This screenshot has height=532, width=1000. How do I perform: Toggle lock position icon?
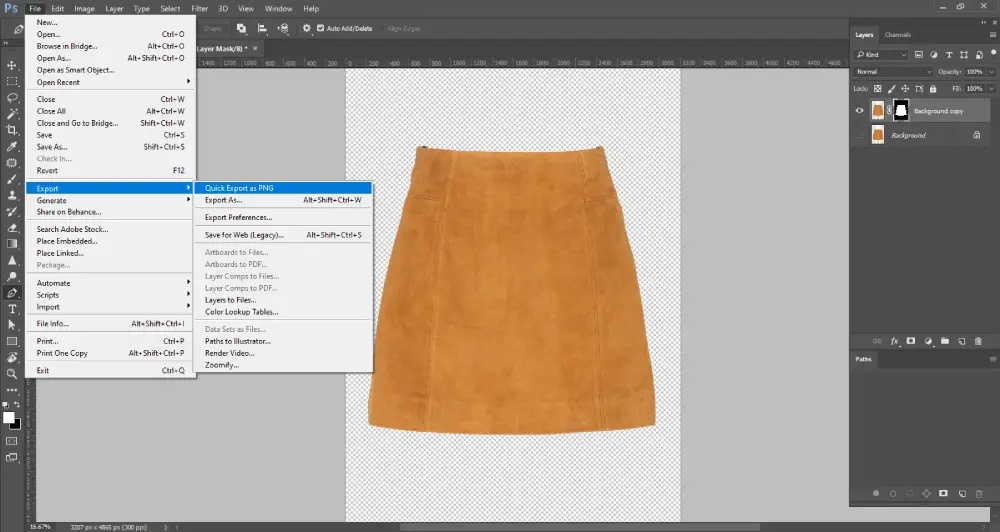[x=905, y=89]
